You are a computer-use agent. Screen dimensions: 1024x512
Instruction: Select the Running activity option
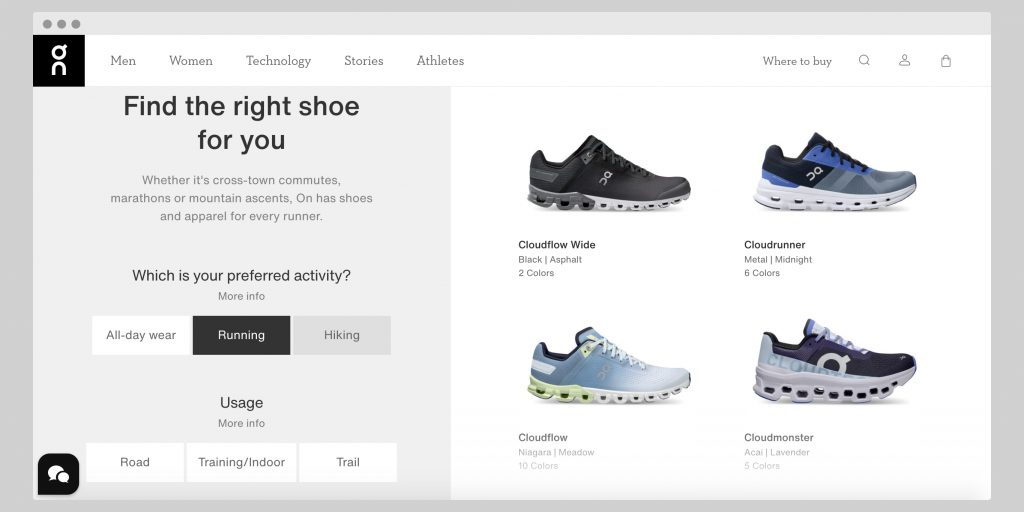point(241,336)
